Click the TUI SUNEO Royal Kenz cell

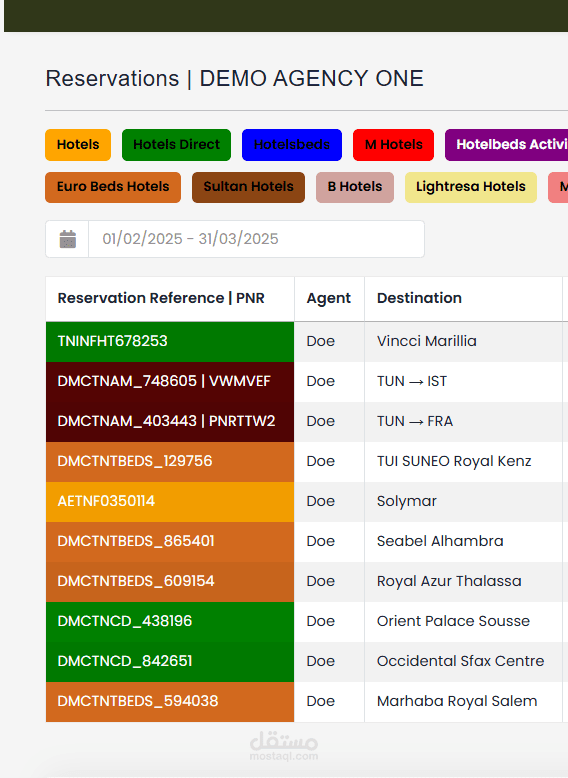point(463,461)
